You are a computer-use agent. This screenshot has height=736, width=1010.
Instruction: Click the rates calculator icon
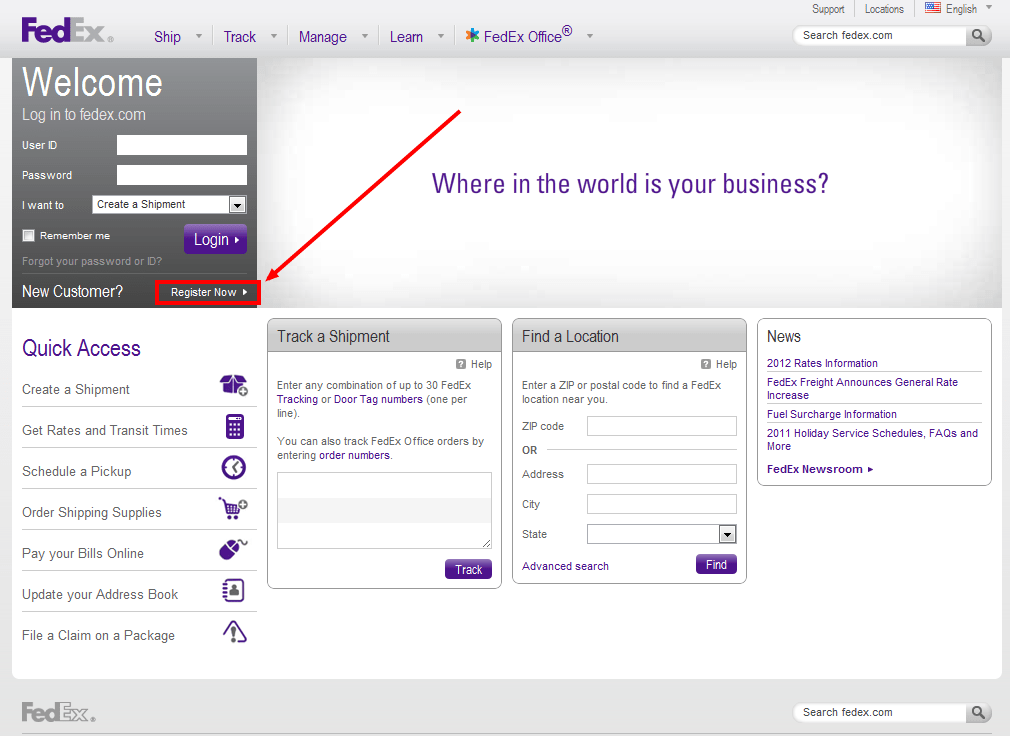234,426
